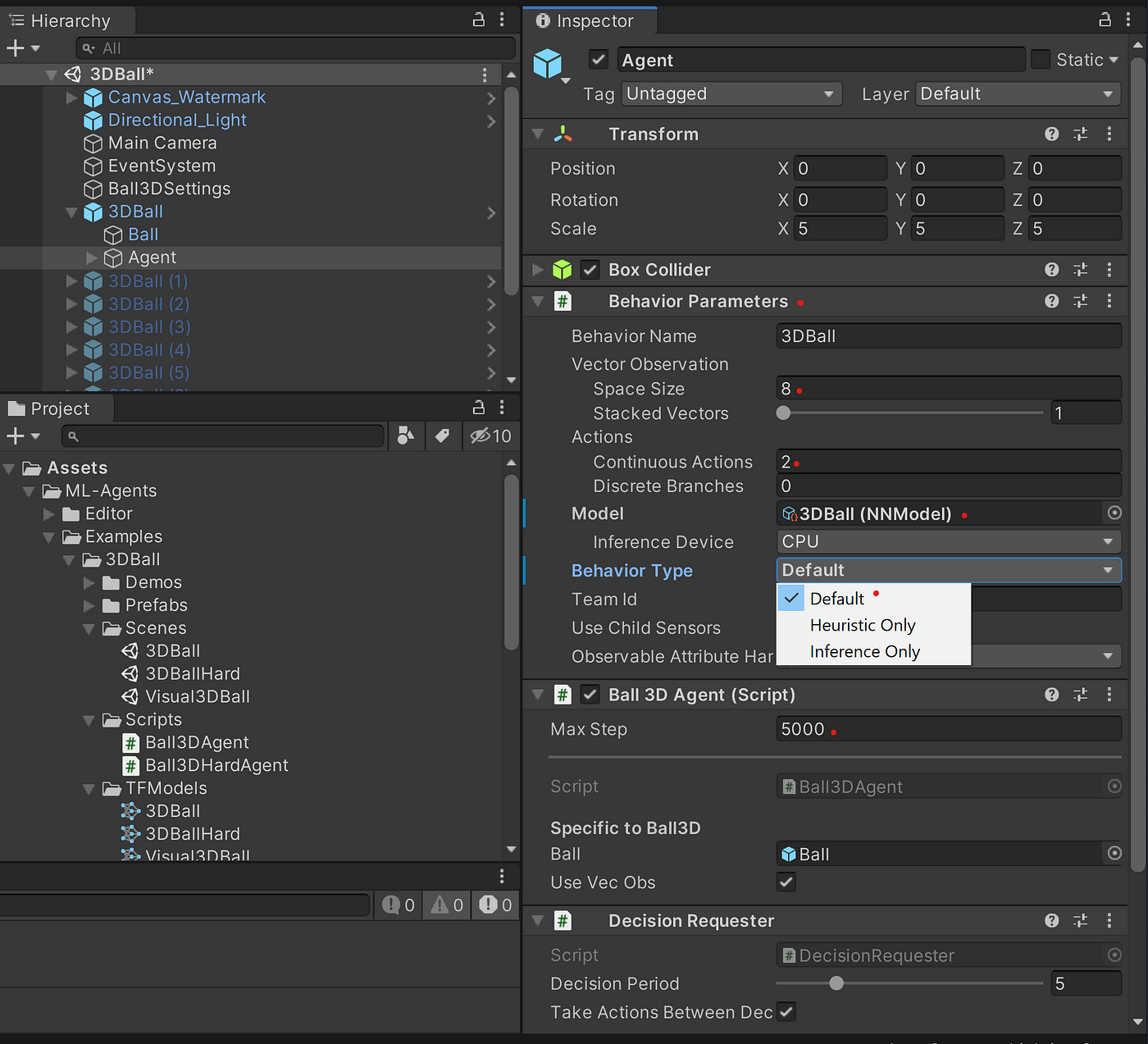
Task: Collapse the Transform component
Action: [538, 134]
